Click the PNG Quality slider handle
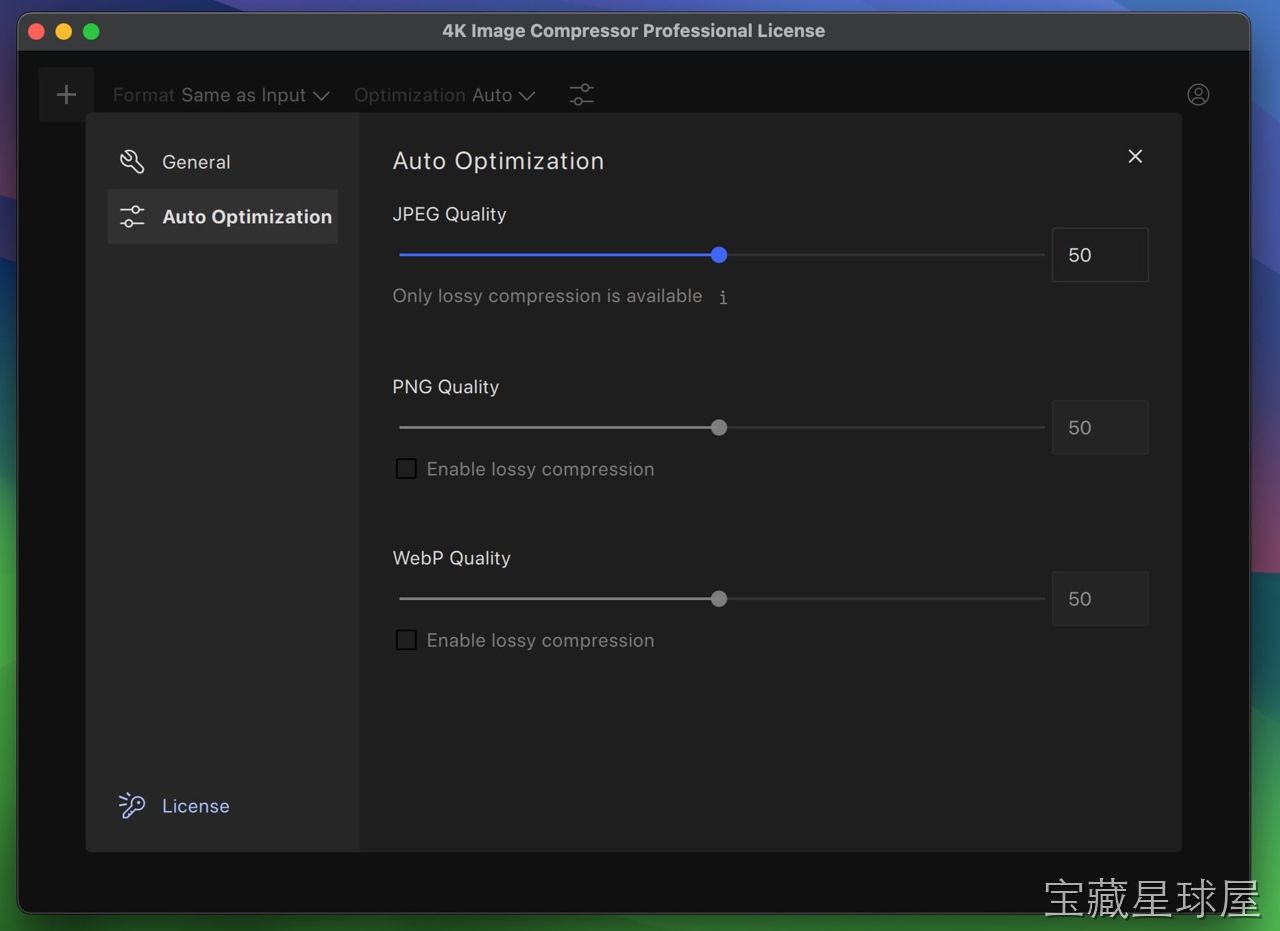The height and width of the screenshot is (931, 1280). (x=719, y=428)
